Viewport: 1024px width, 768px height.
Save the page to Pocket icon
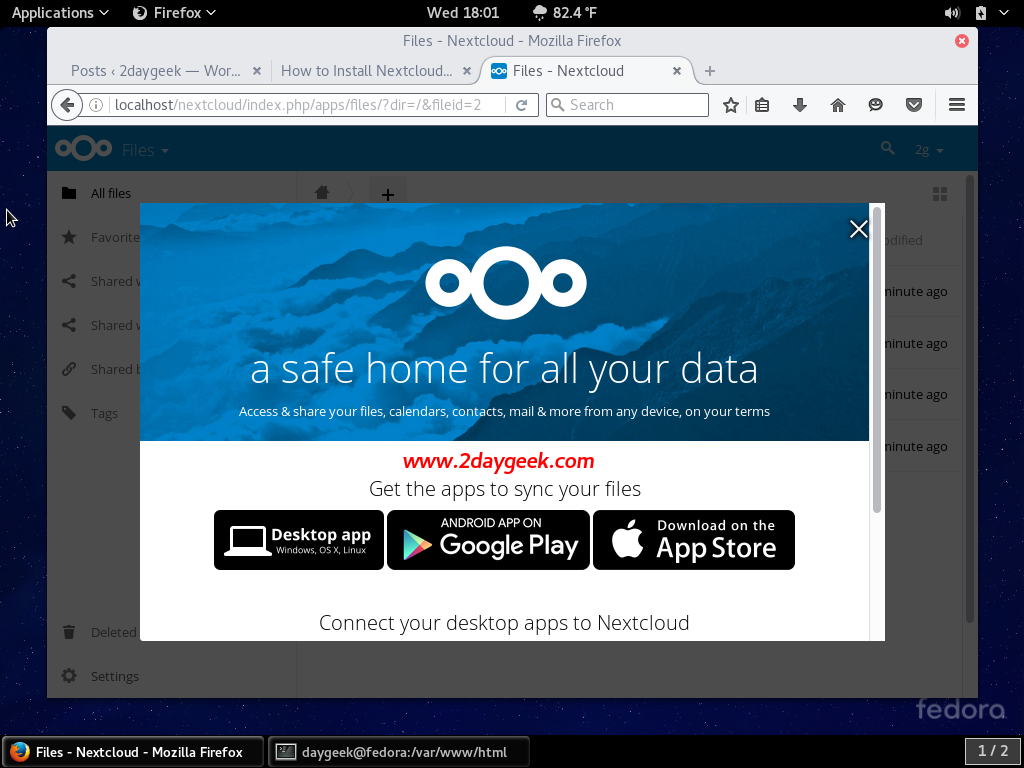(x=914, y=105)
